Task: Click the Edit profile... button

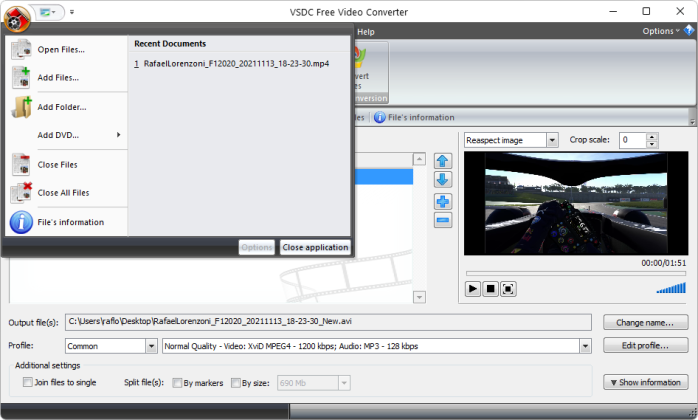Action: click(645, 345)
